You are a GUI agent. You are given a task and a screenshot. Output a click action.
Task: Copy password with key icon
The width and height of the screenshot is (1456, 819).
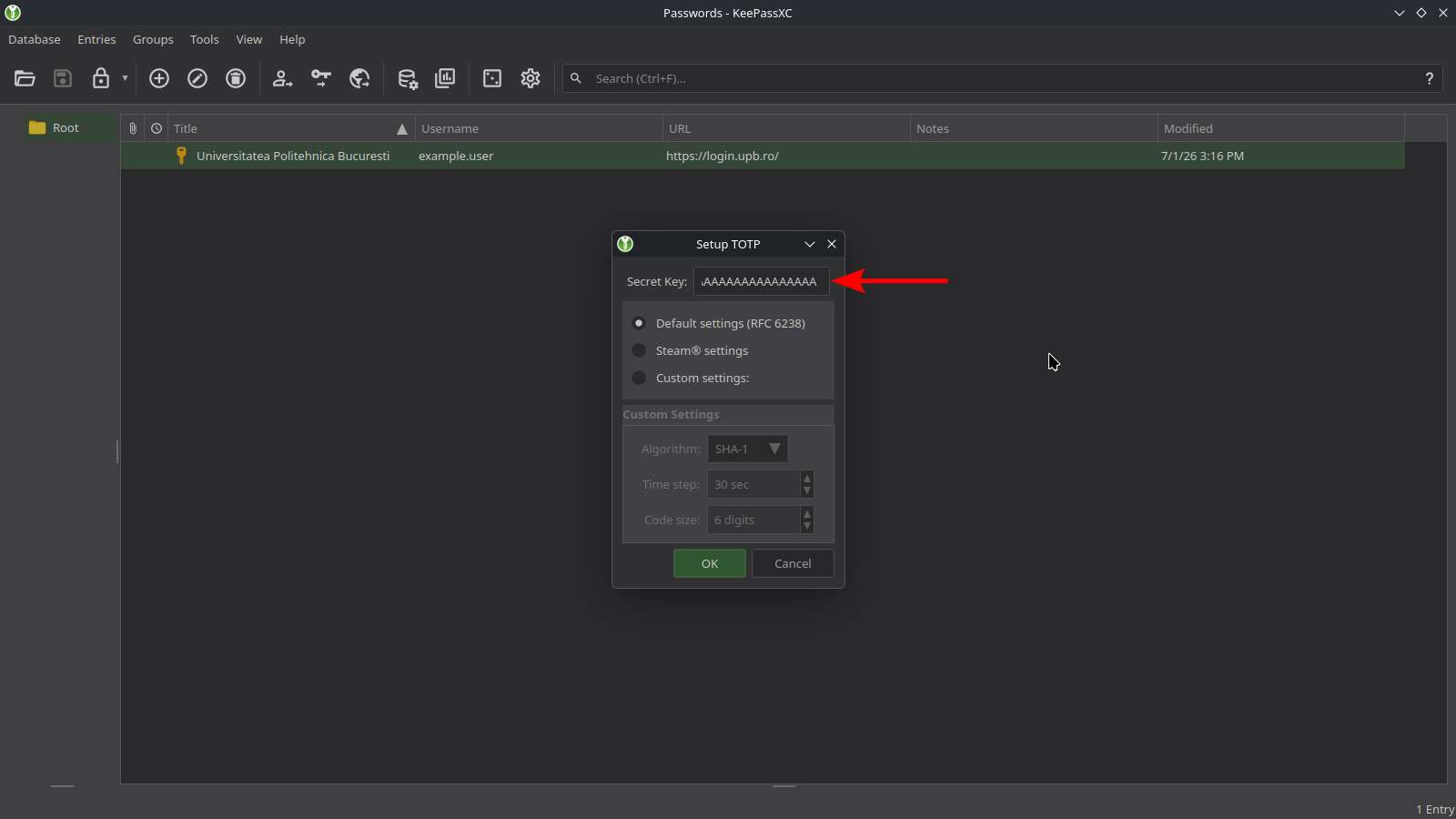pyautogui.click(x=321, y=78)
